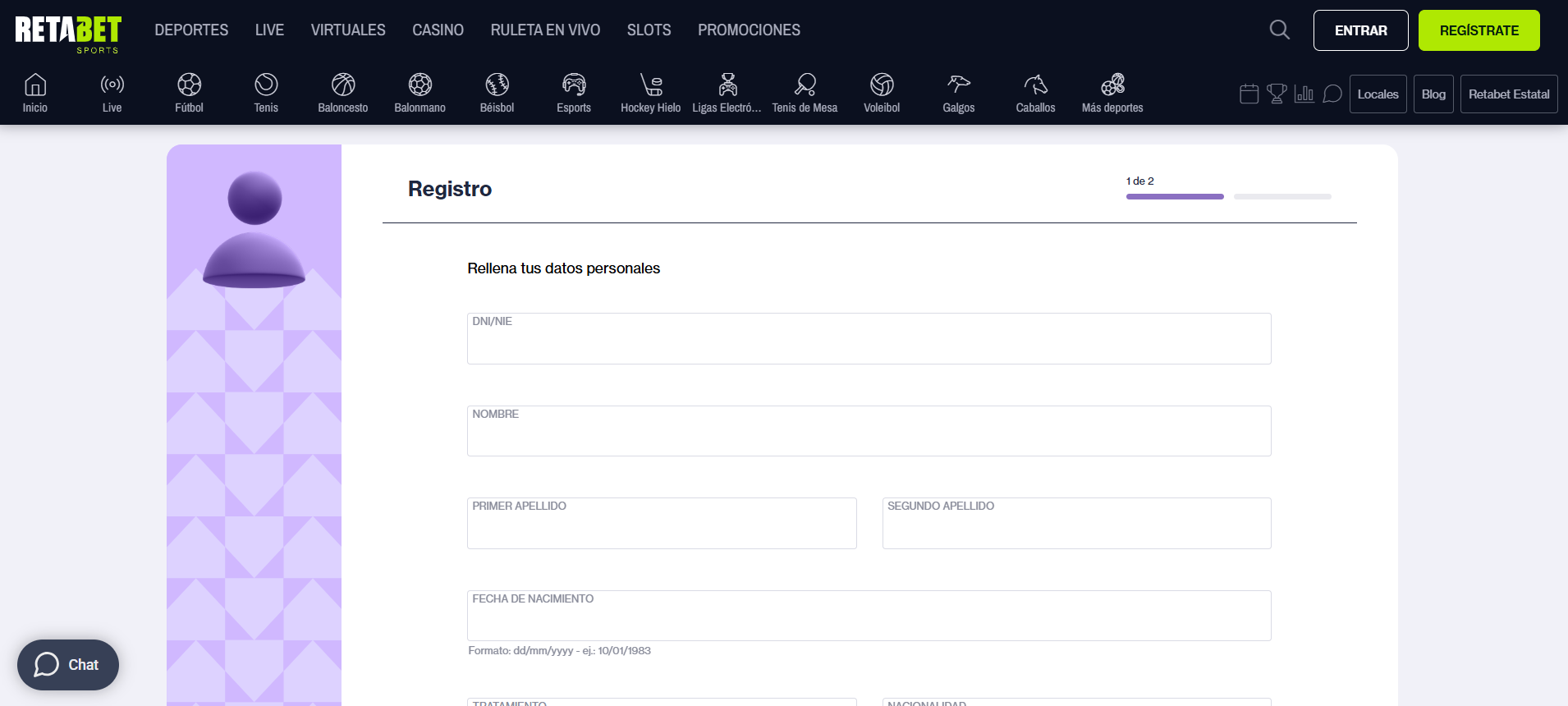Click the search magnifier icon

pyautogui.click(x=1279, y=30)
